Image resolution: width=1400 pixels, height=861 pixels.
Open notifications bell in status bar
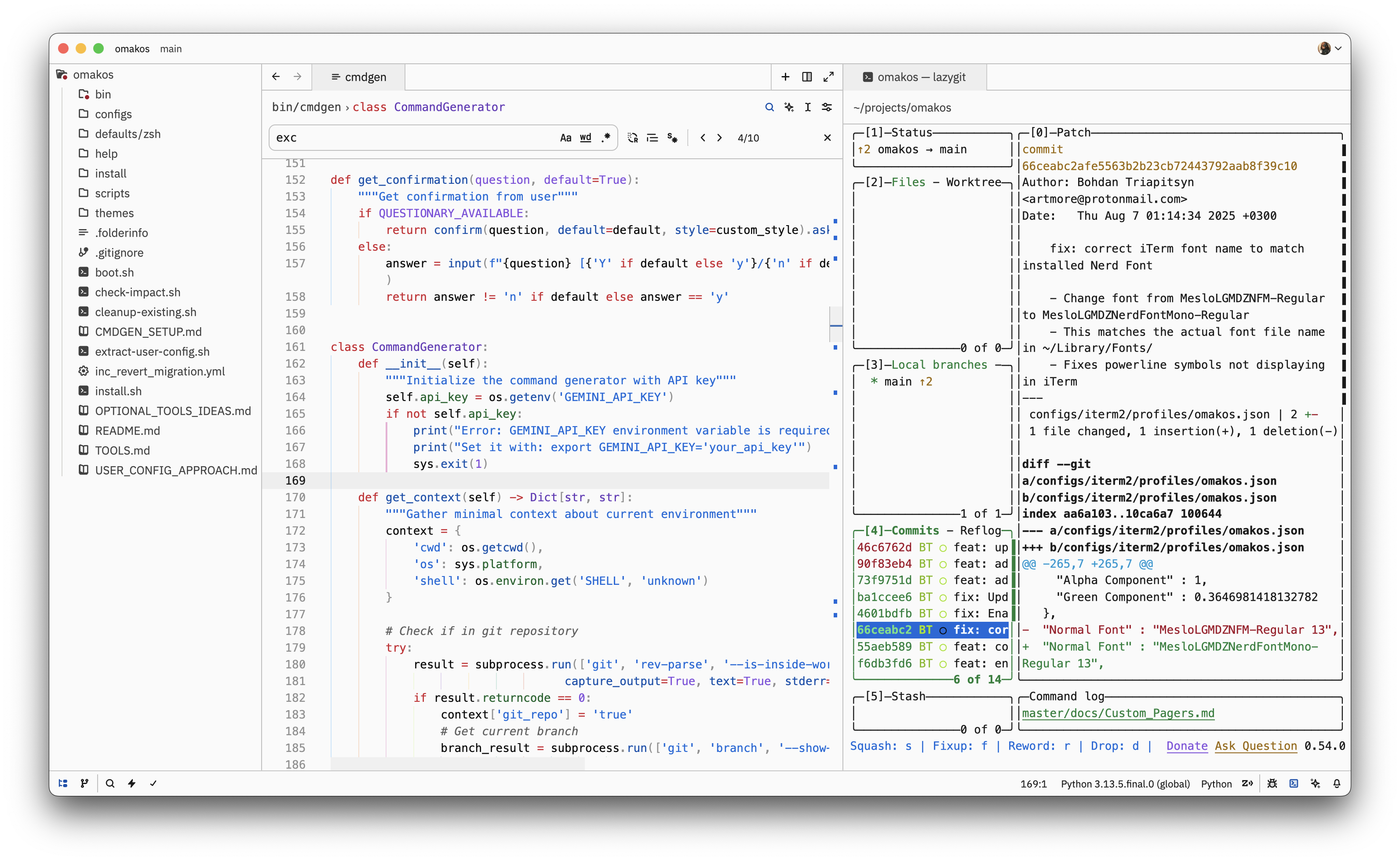coord(1337,784)
